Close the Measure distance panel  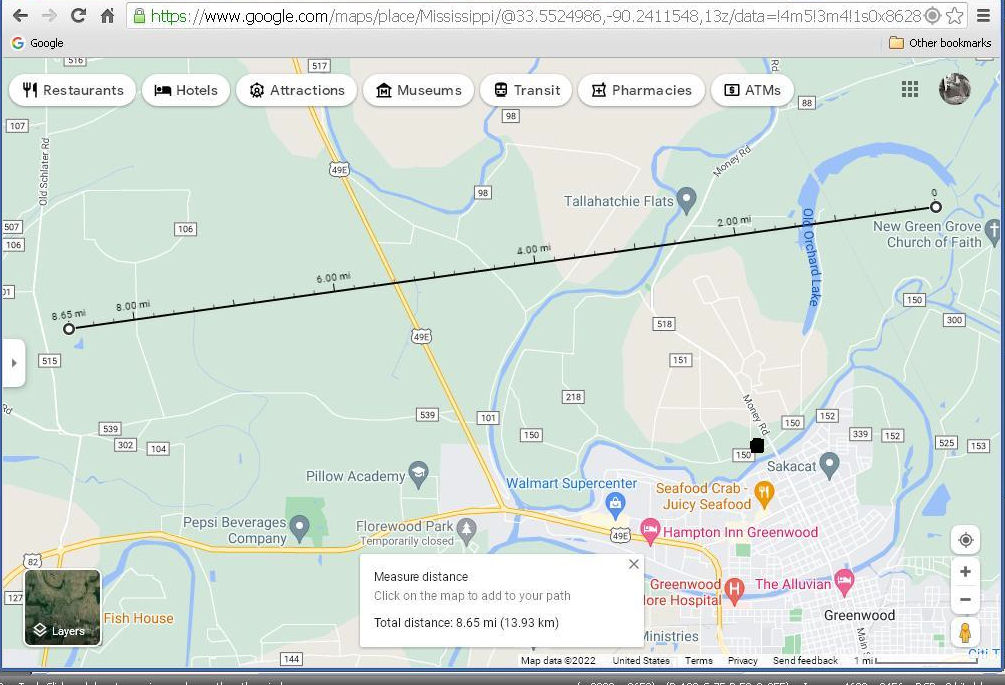(633, 564)
